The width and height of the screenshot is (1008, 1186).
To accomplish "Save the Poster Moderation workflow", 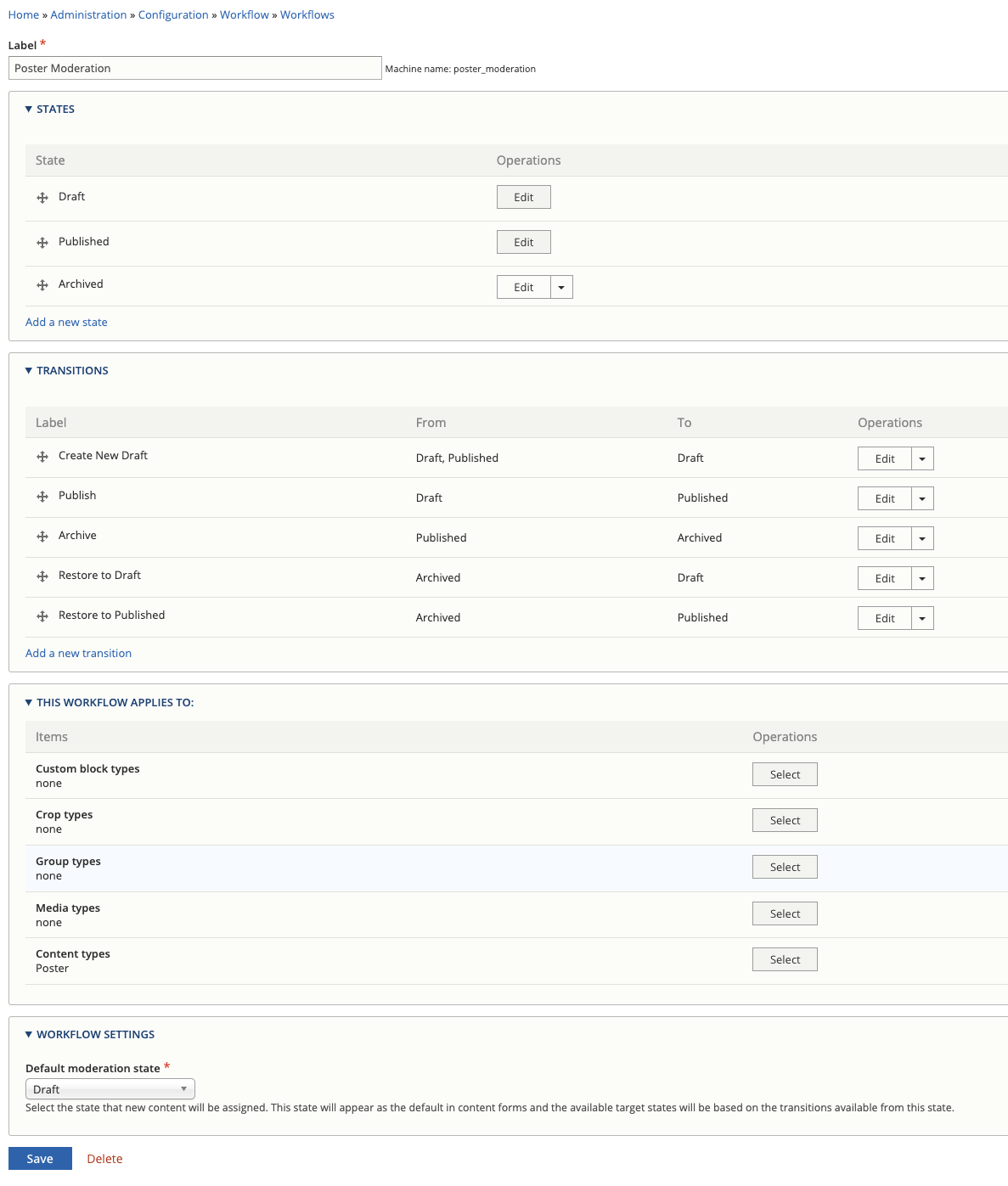I will [40, 1158].
